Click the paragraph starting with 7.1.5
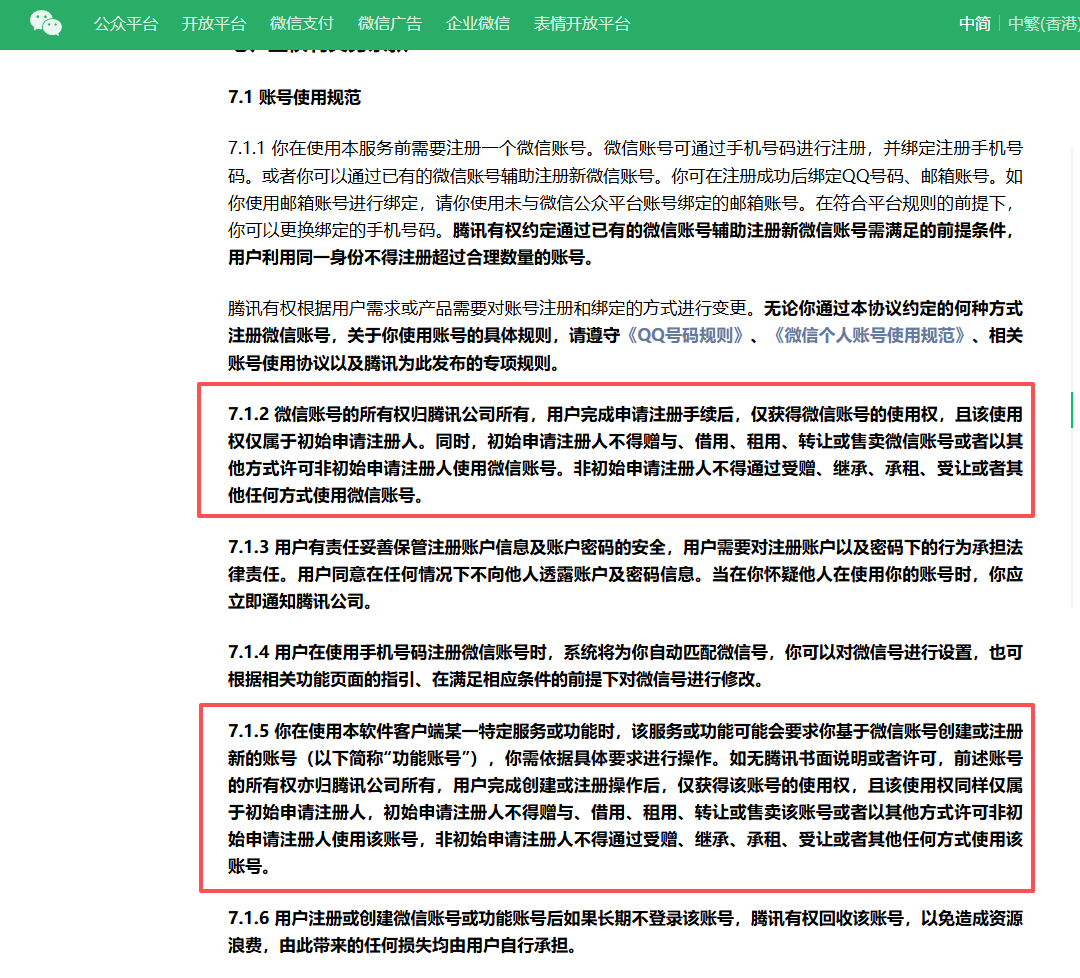The width and height of the screenshot is (1080, 978). (x=625, y=799)
